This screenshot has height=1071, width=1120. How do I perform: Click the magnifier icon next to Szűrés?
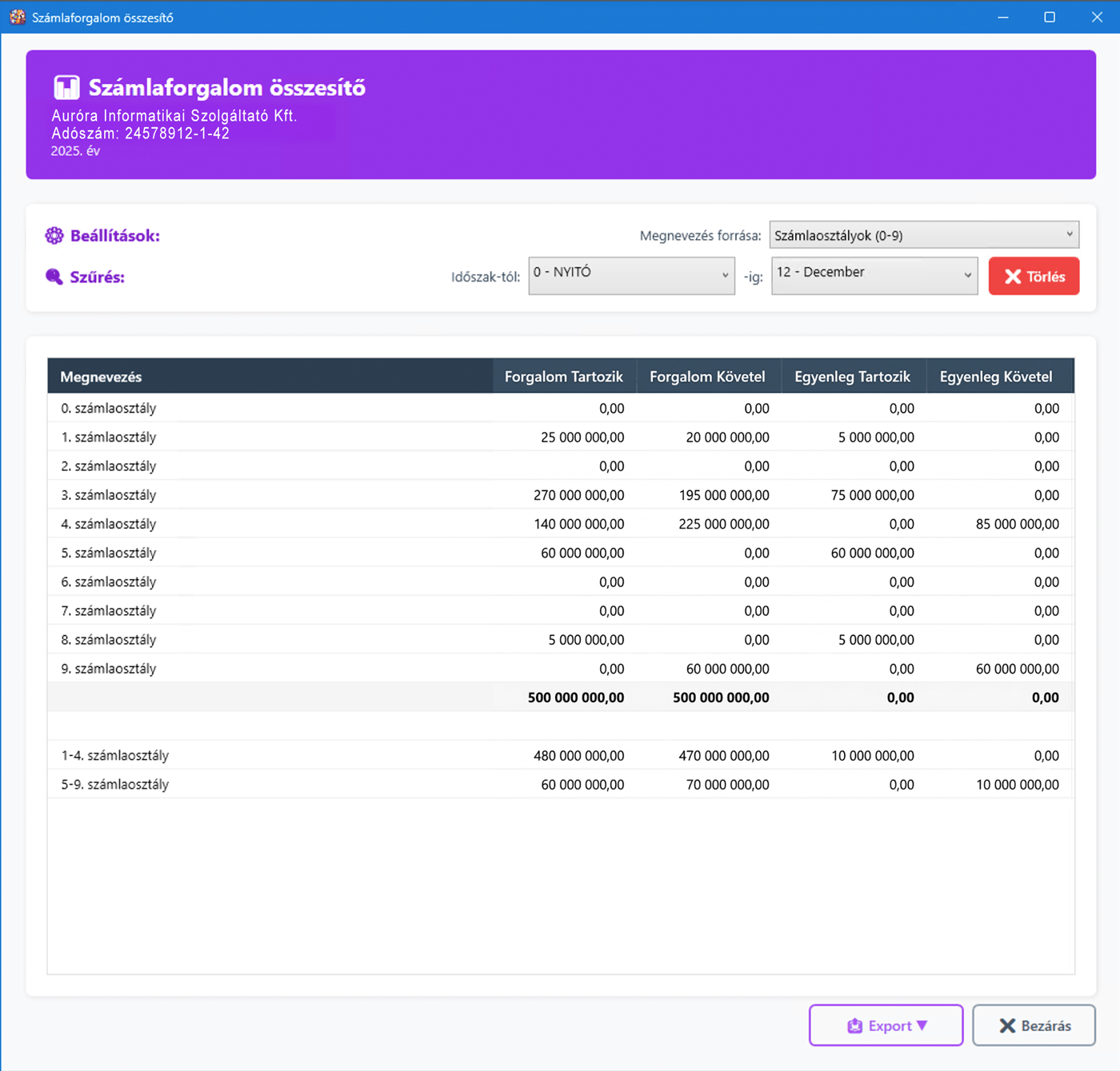click(54, 277)
